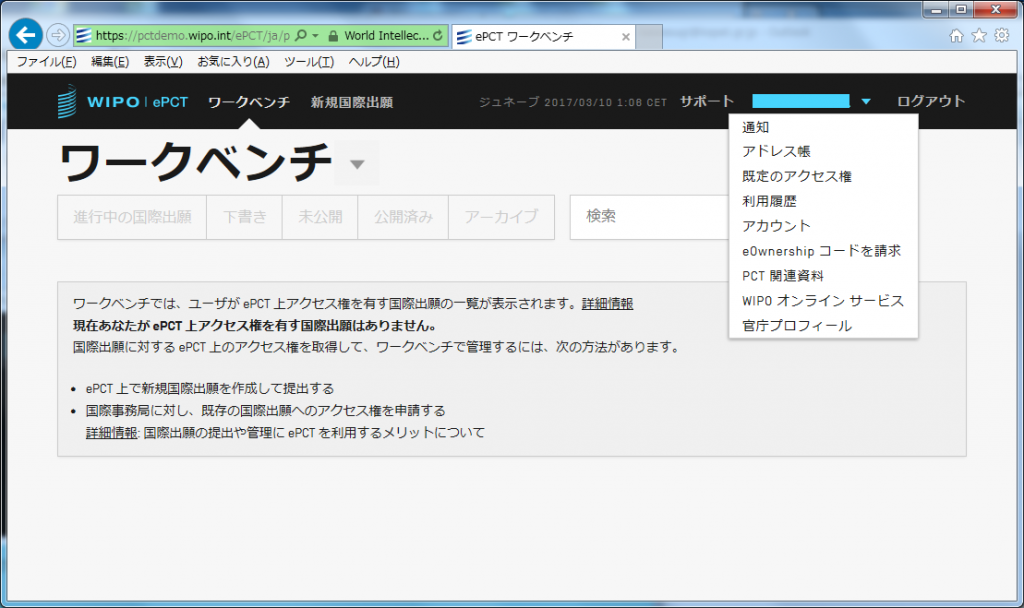Expand the ワークベンチ title dropdown arrow

(x=357, y=165)
